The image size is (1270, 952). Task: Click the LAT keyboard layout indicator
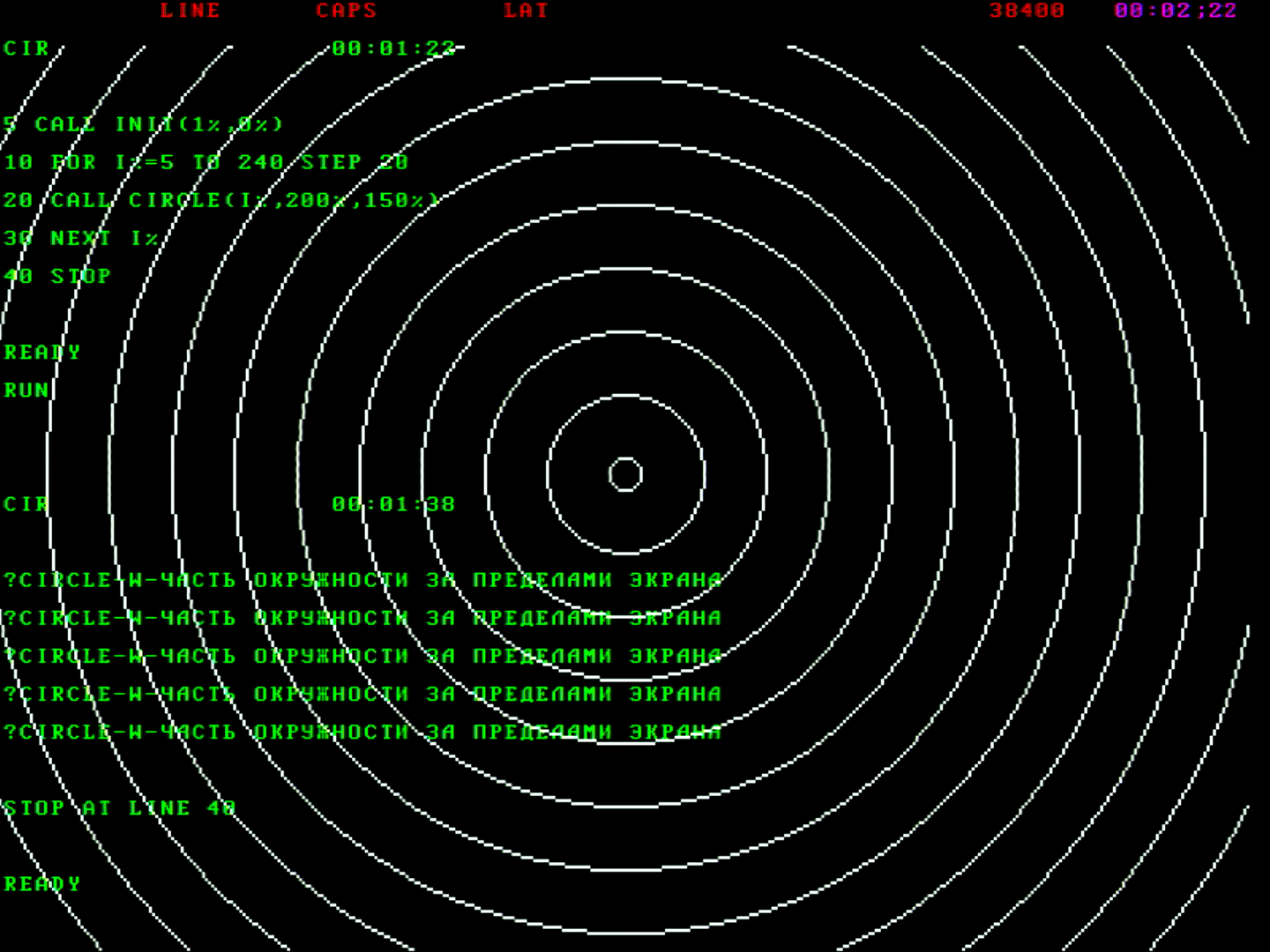coord(527,11)
